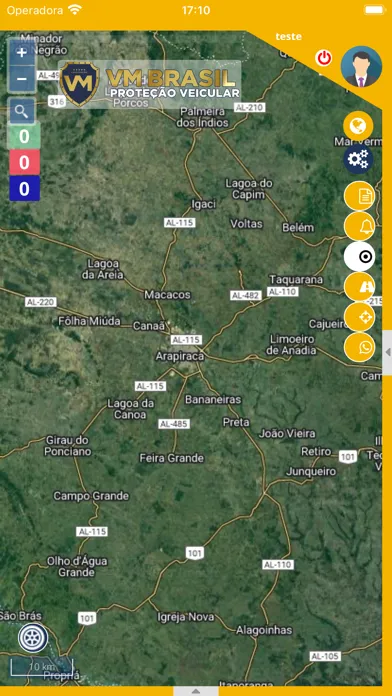Click the Bananeiras map label

coord(213,399)
